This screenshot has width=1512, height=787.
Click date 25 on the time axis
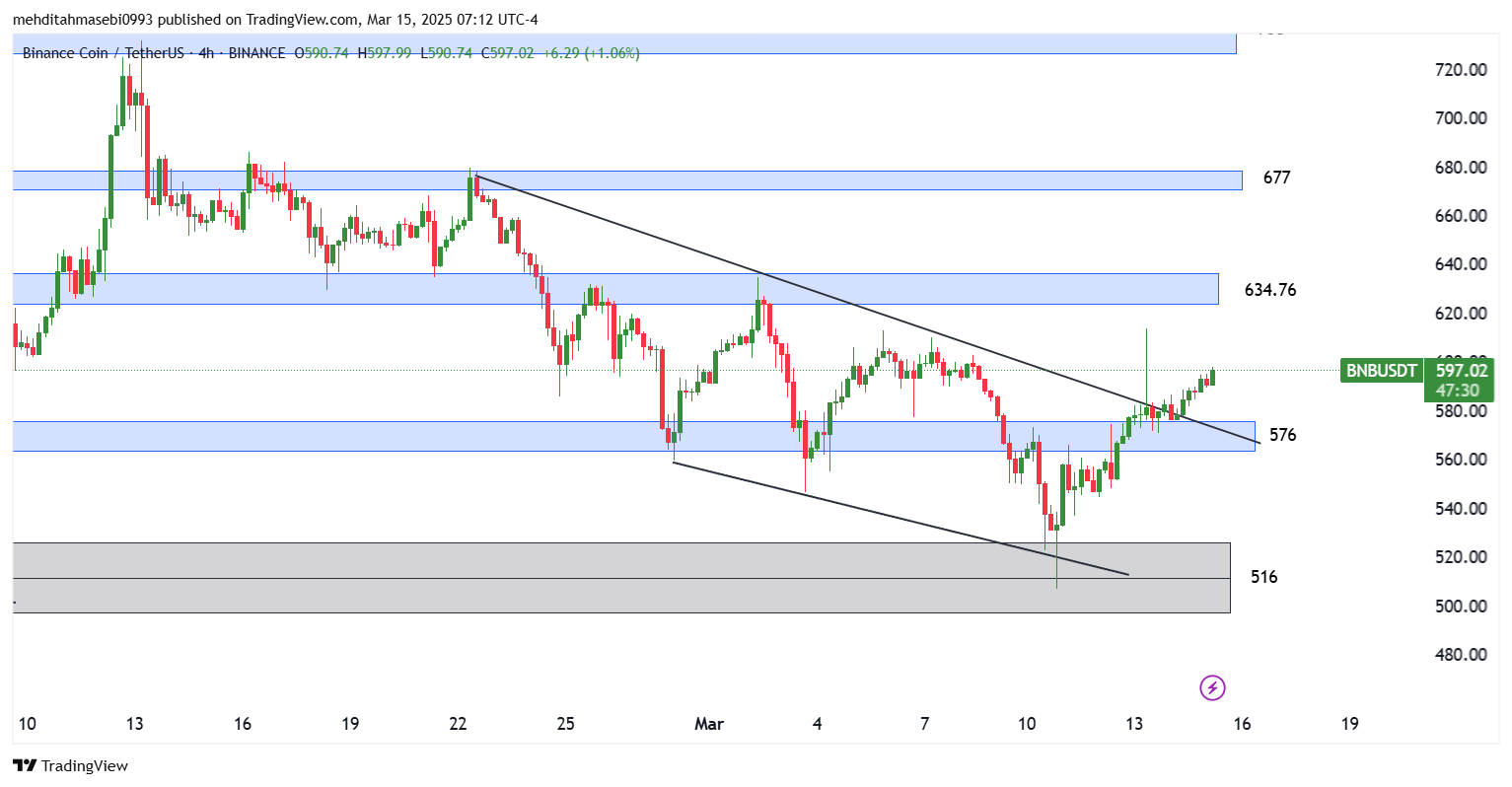565,724
